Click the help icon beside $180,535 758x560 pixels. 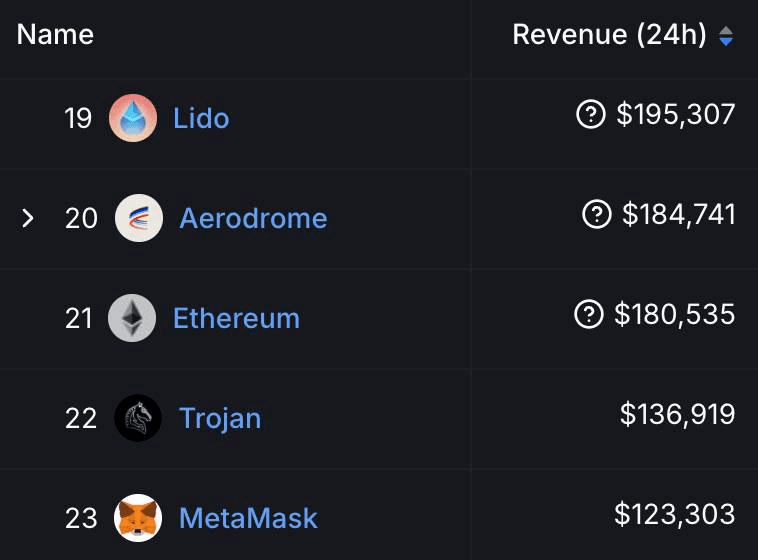(x=589, y=315)
